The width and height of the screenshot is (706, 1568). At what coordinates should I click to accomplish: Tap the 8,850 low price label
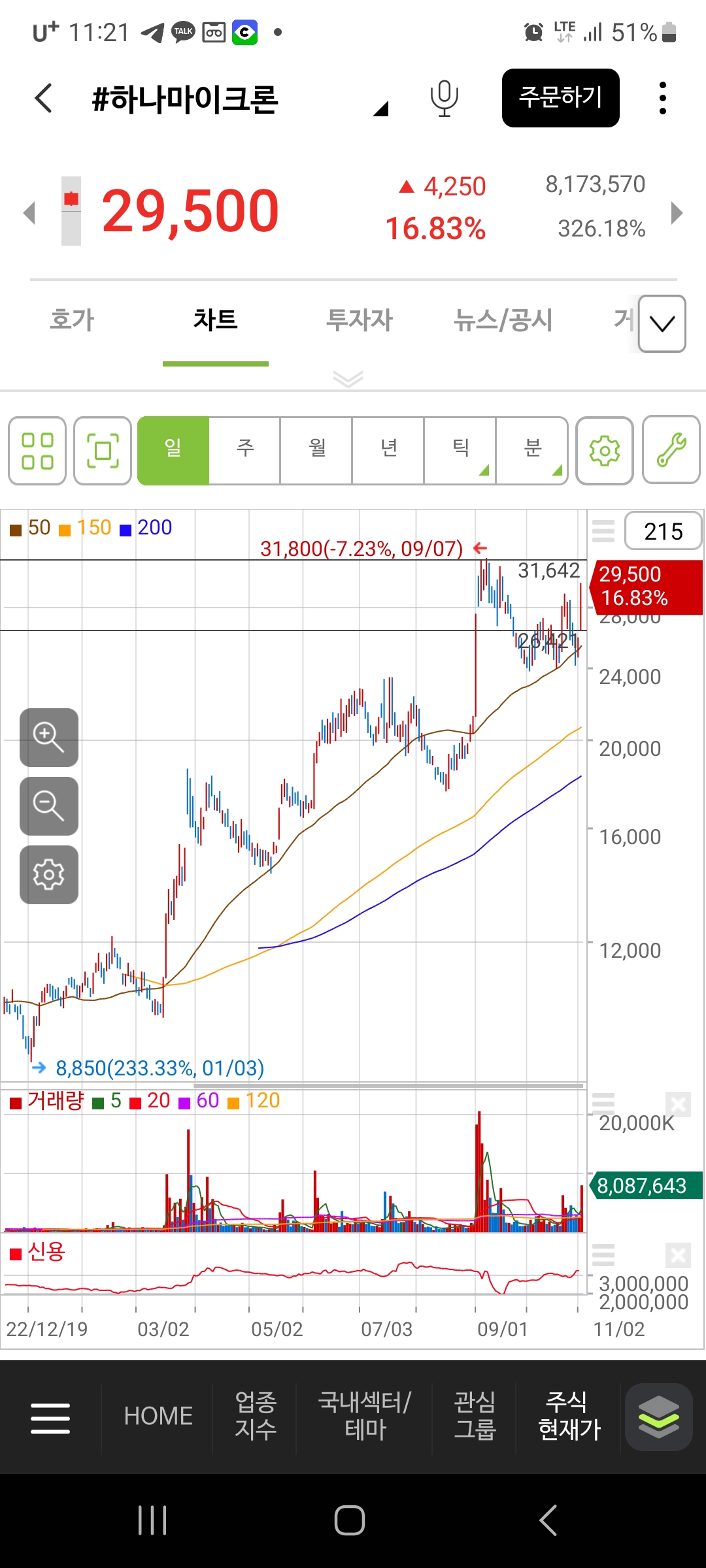tap(160, 1068)
